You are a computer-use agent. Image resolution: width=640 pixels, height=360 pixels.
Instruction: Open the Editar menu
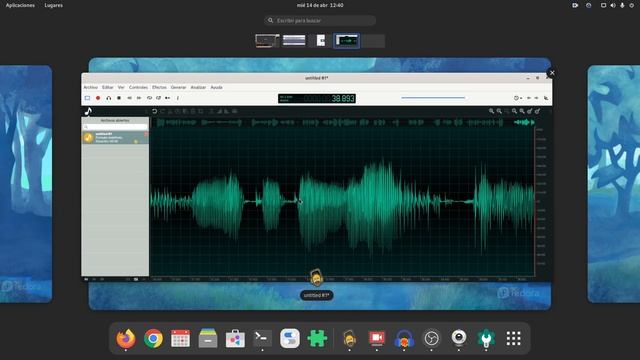coord(108,87)
